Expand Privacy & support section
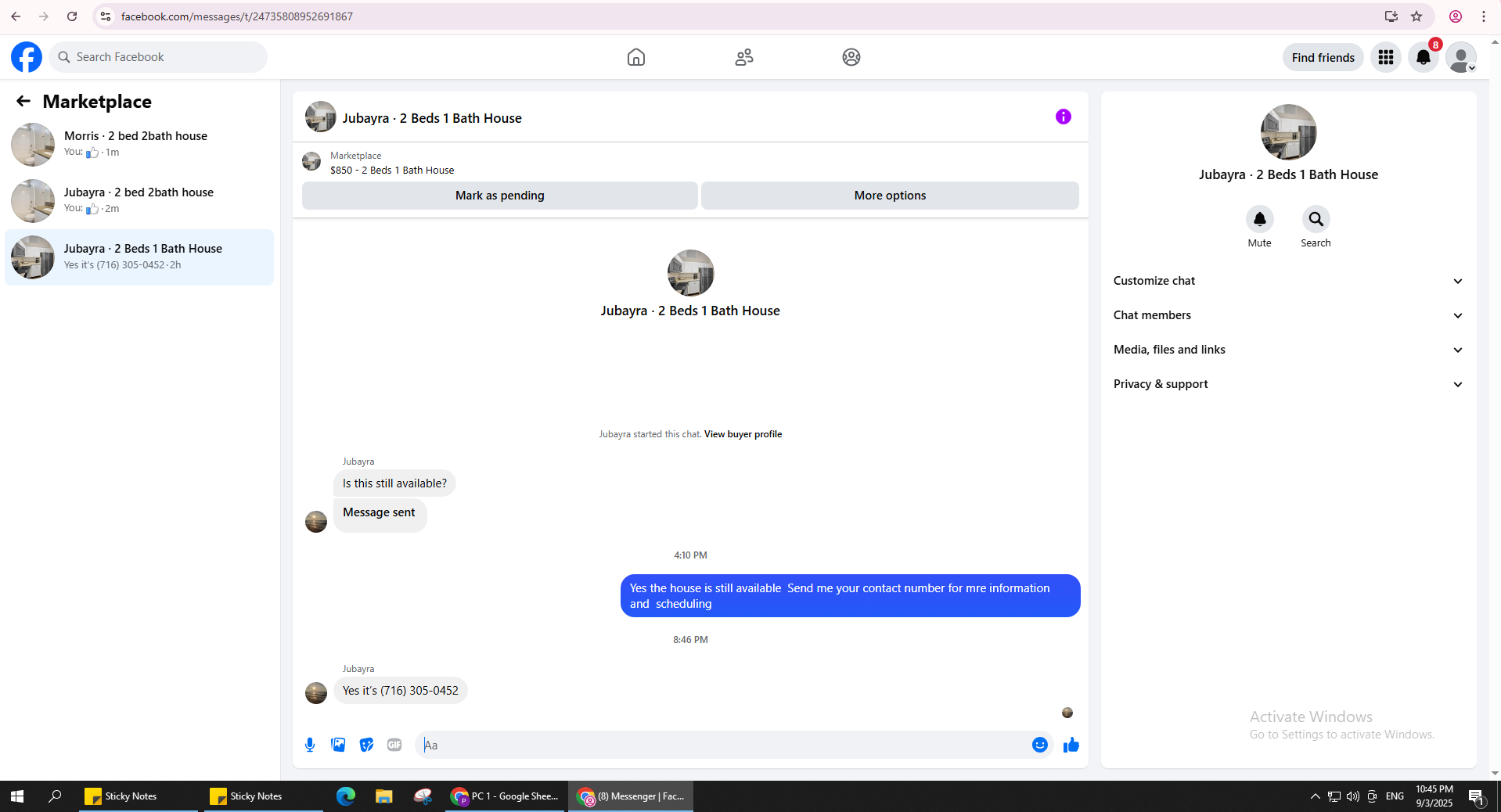Screen dimensions: 1501x812 (1288, 384)
